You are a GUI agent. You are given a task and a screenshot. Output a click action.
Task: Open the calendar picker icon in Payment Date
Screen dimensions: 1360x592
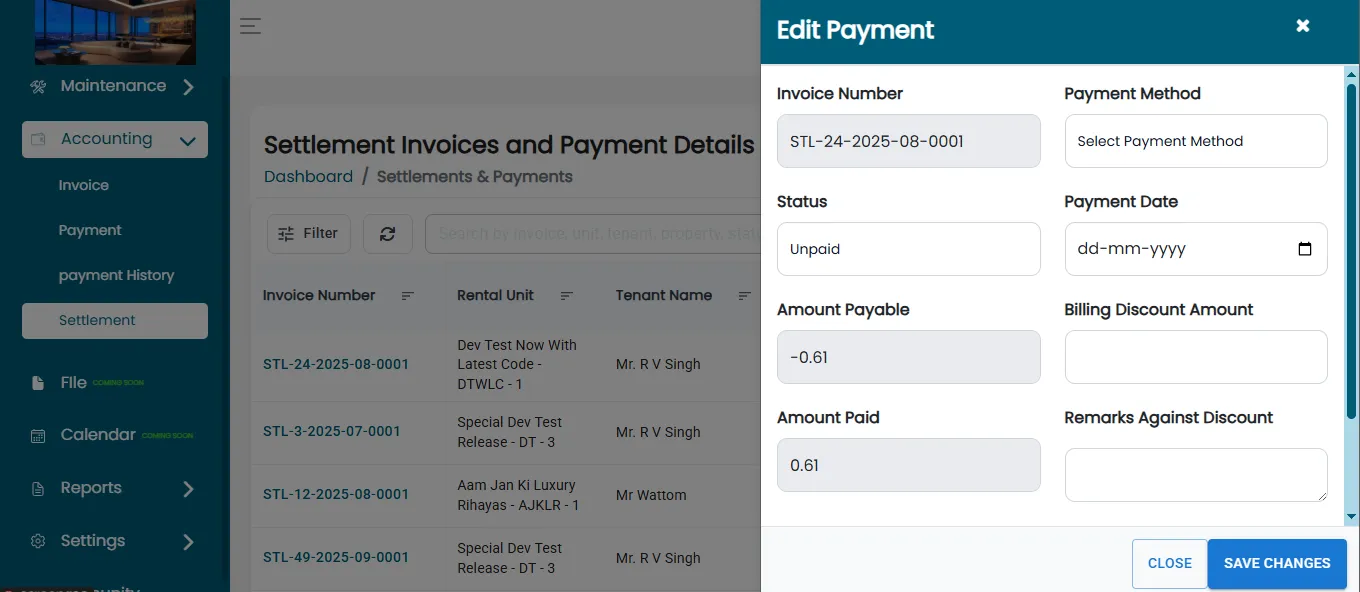coord(1305,249)
